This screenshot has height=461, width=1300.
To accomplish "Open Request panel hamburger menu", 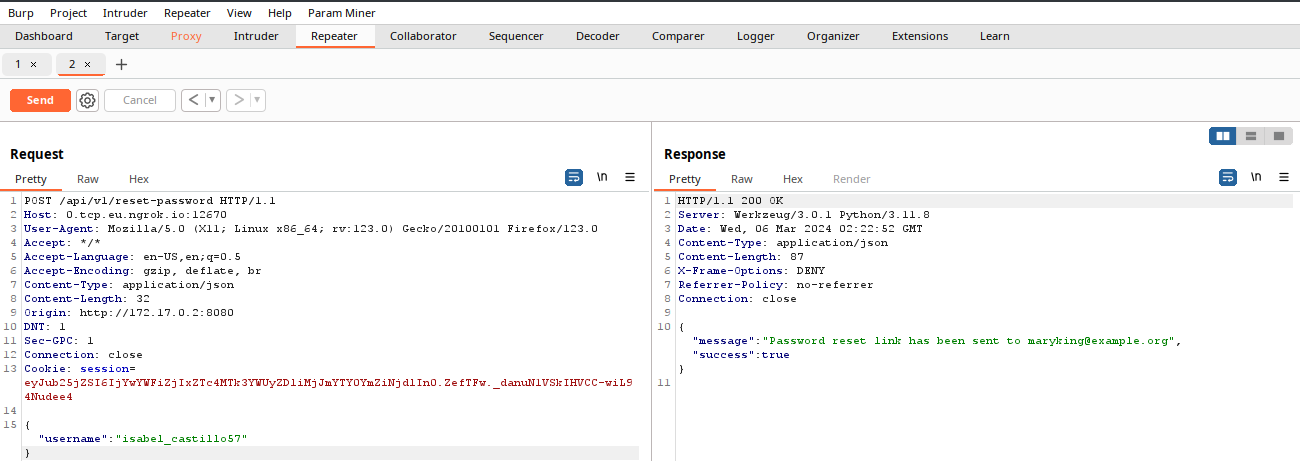I will pos(630,177).
